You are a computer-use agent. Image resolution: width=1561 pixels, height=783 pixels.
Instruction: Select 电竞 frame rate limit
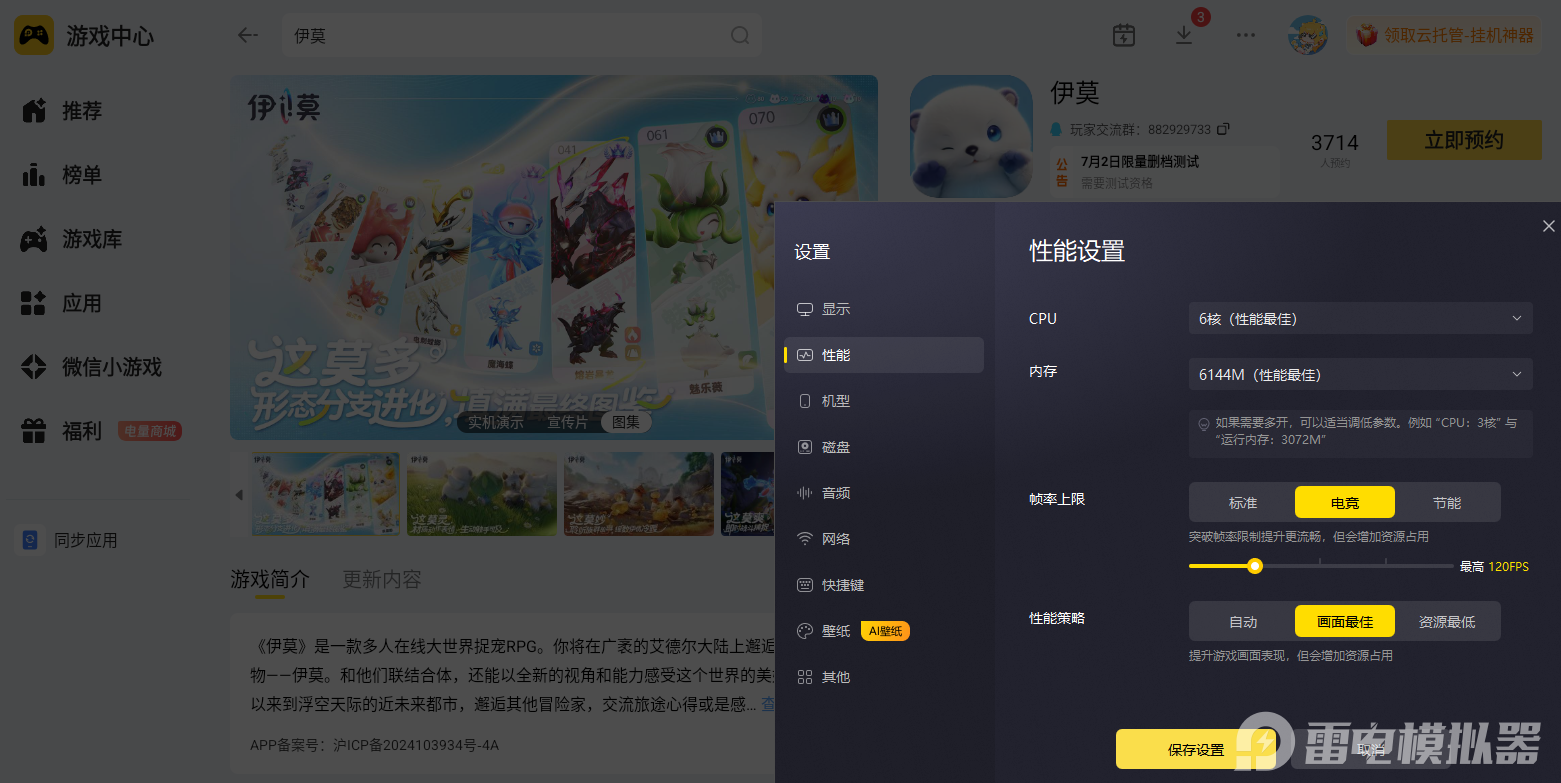1345,502
